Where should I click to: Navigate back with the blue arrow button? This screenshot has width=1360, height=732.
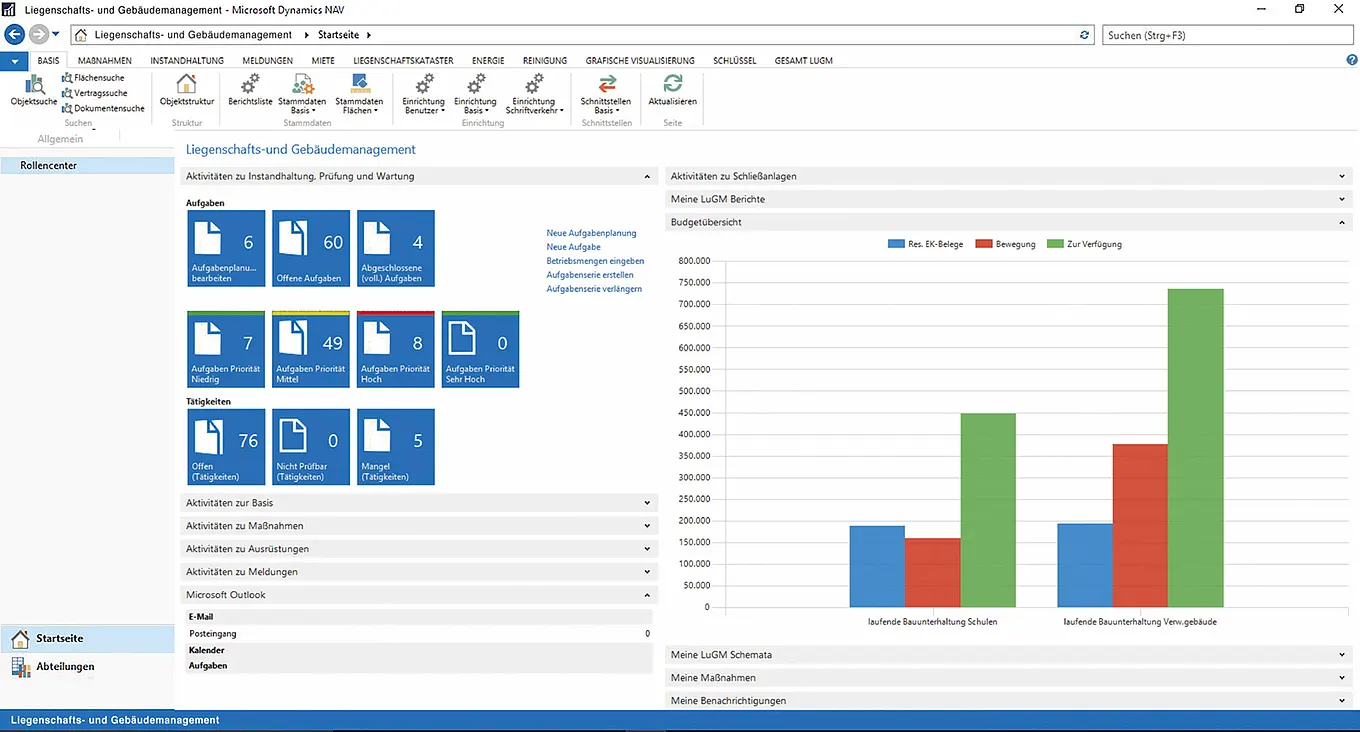(14, 34)
